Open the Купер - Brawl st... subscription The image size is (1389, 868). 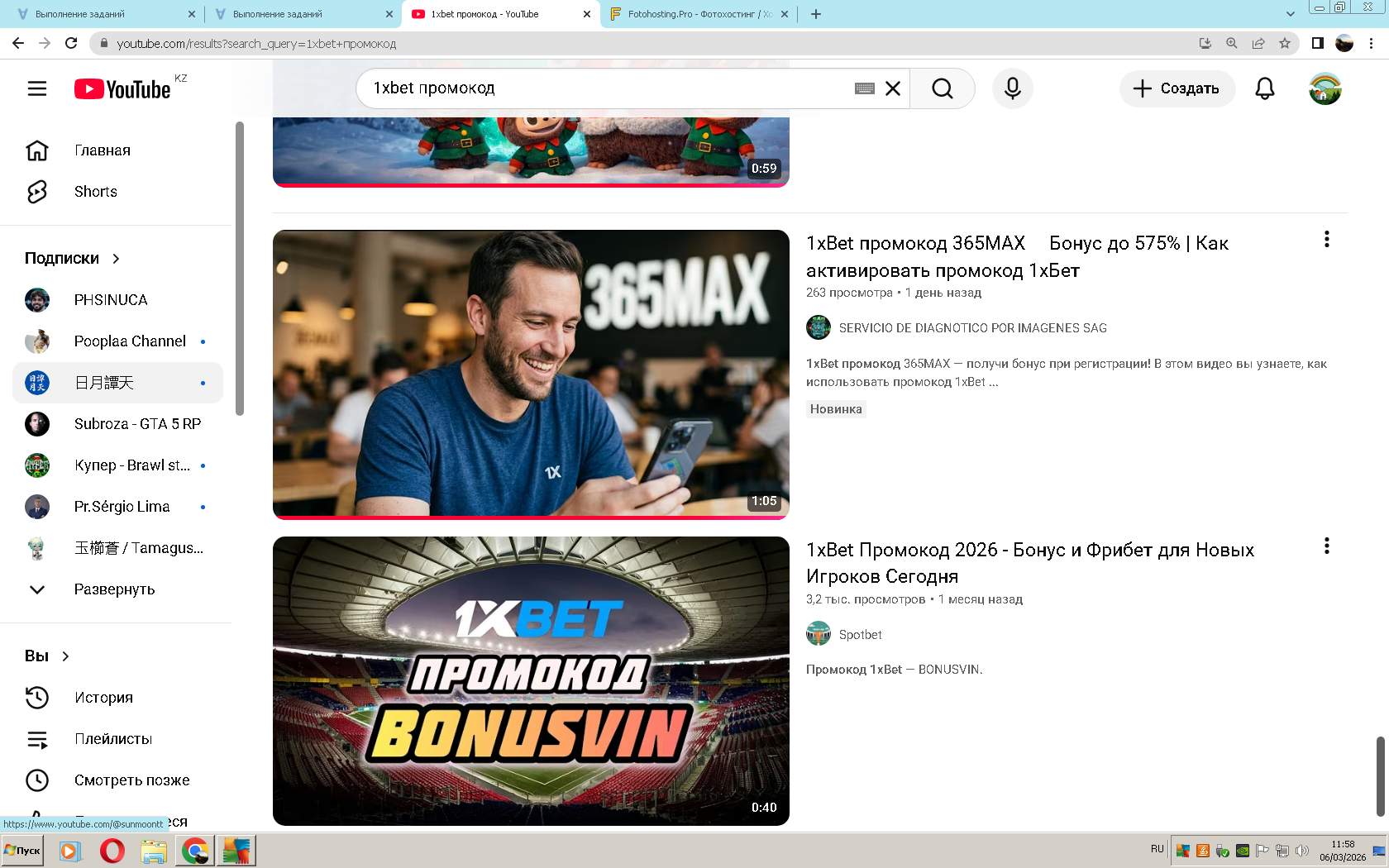117,465
